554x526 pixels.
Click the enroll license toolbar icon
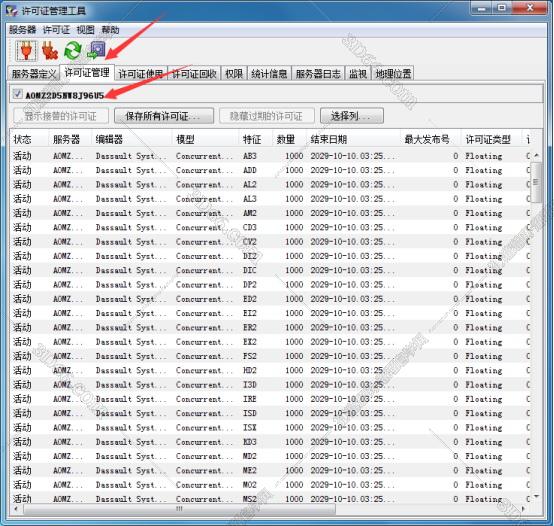coord(96,50)
